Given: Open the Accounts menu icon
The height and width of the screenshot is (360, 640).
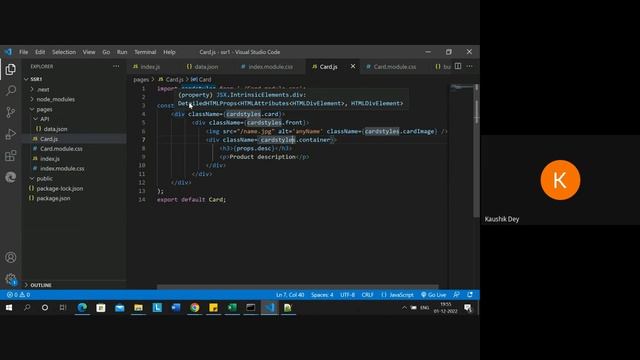Looking at the screenshot, I should [x=11, y=258].
